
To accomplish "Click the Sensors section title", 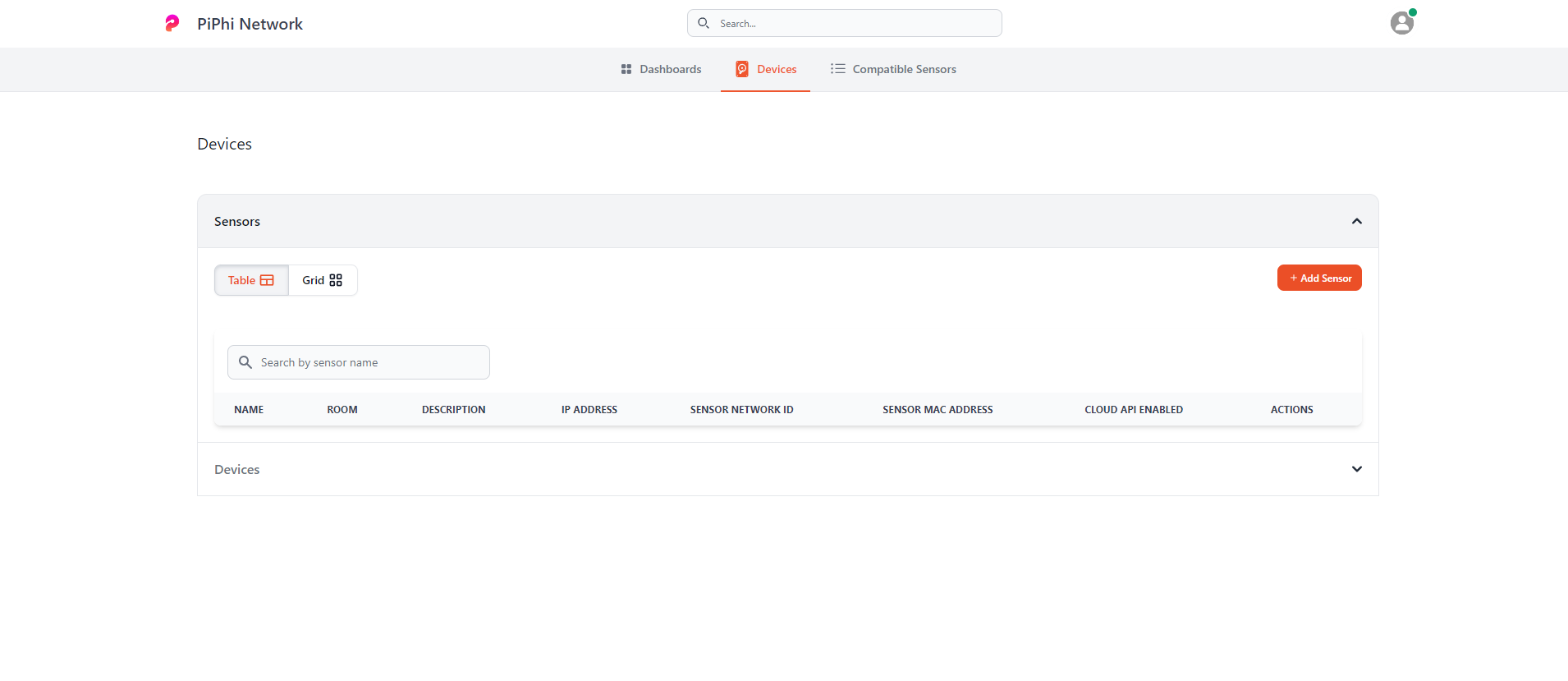I will click(x=237, y=221).
